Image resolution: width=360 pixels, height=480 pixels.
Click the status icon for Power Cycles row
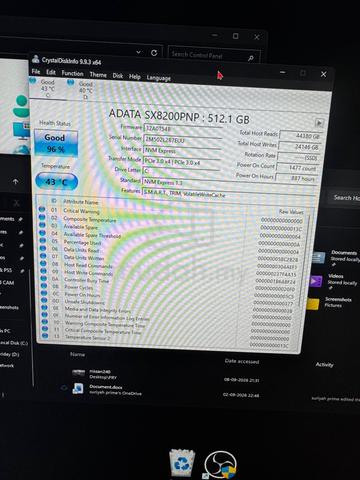44,285
